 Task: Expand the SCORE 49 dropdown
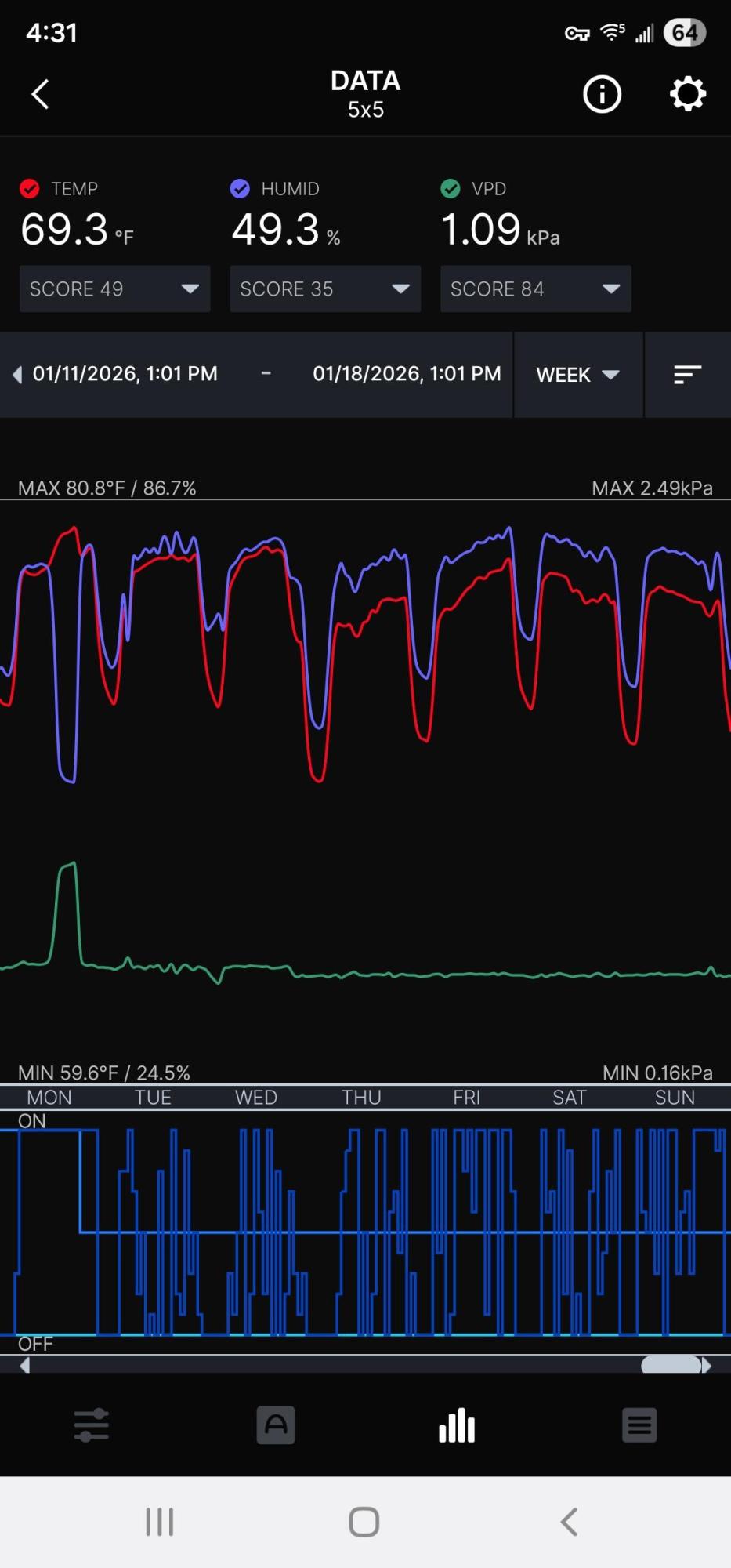(114, 289)
